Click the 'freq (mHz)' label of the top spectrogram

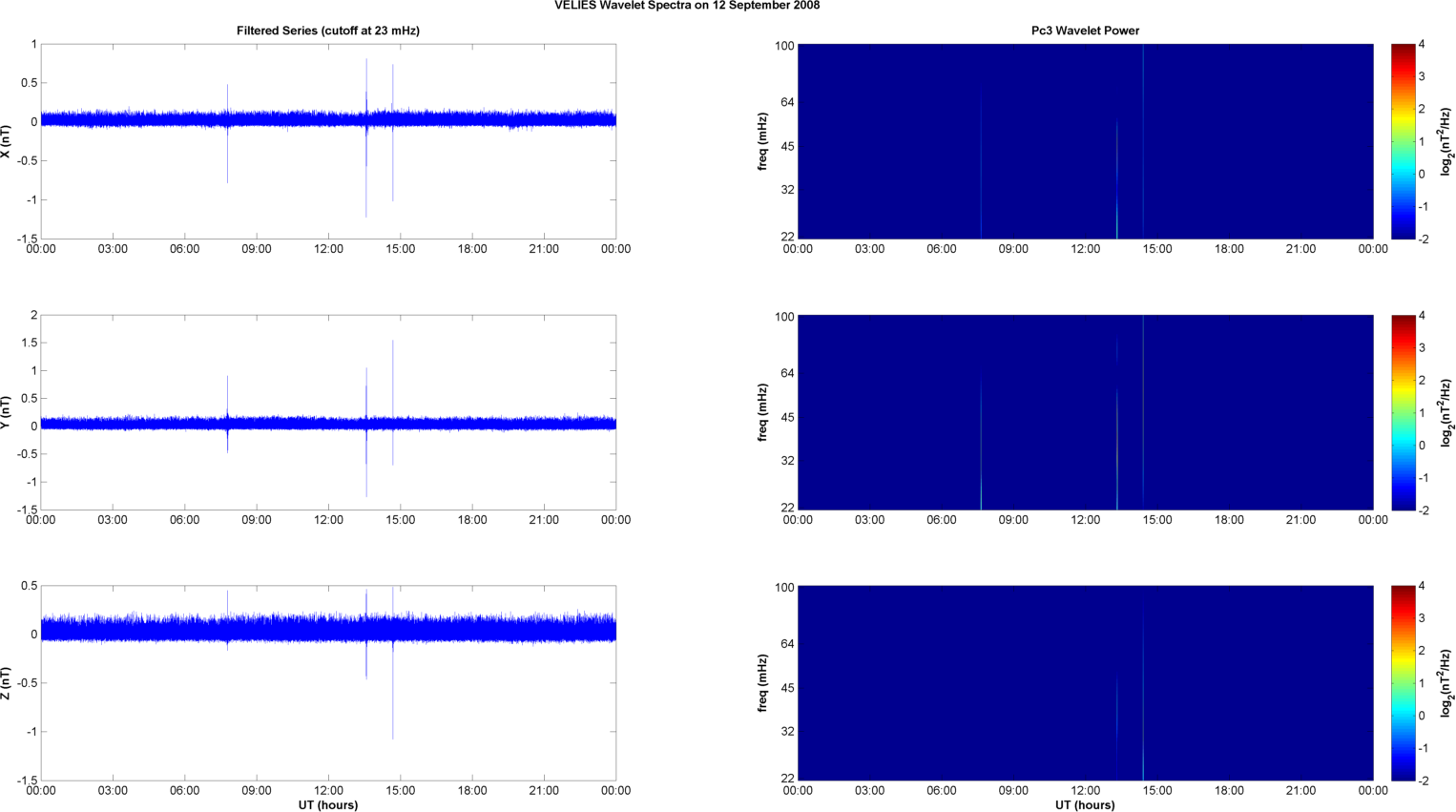[x=763, y=141]
